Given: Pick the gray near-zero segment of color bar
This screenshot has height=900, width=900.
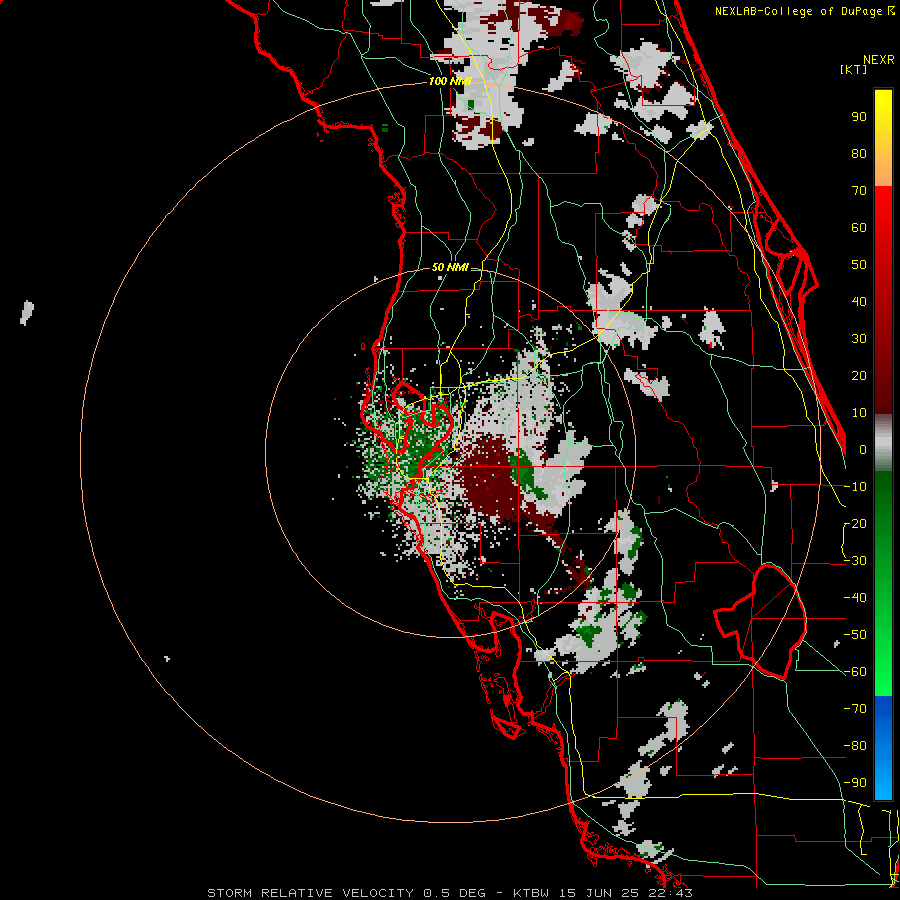Looking at the screenshot, I should [883, 443].
